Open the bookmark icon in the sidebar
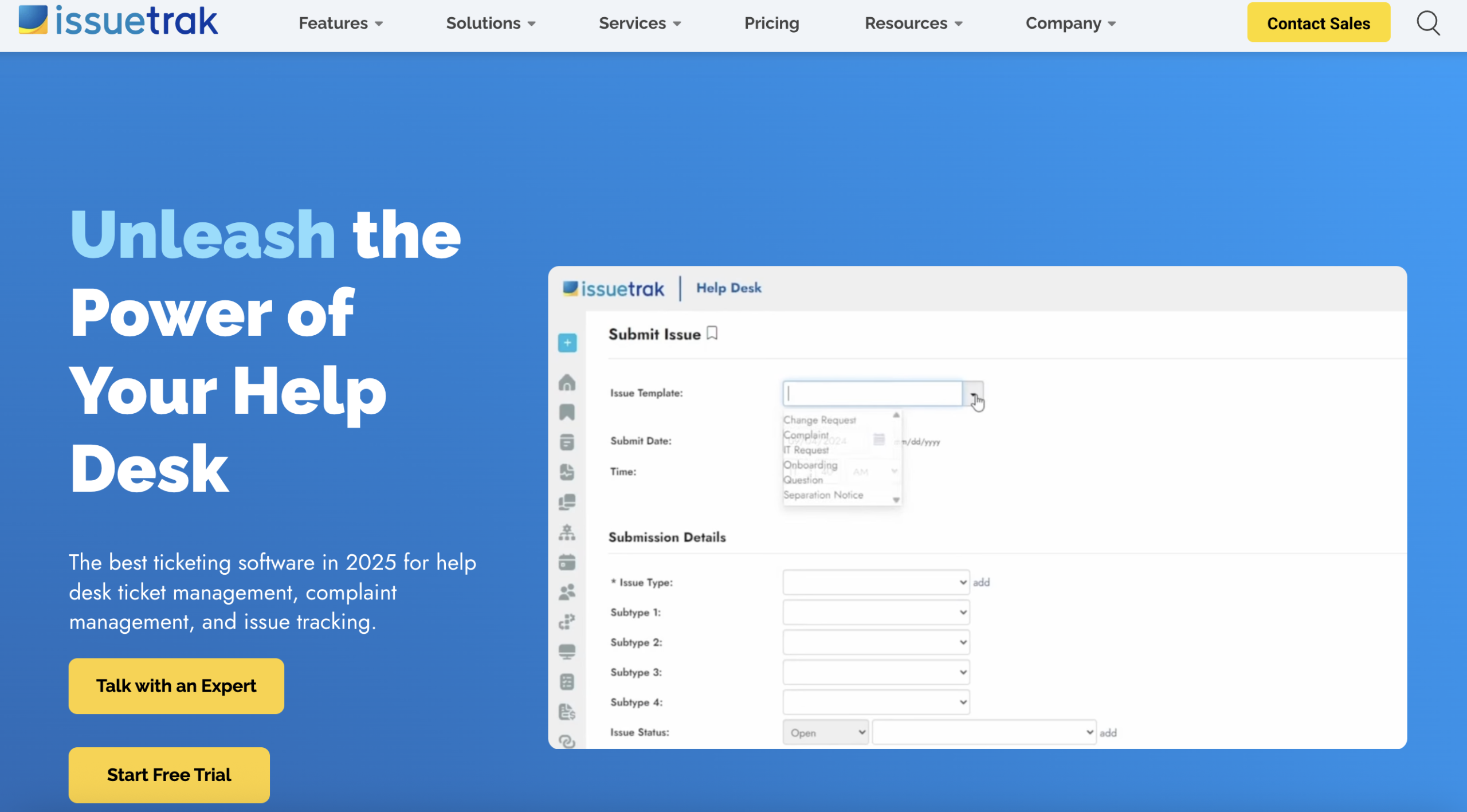The width and height of the screenshot is (1467, 812). tap(567, 412)
